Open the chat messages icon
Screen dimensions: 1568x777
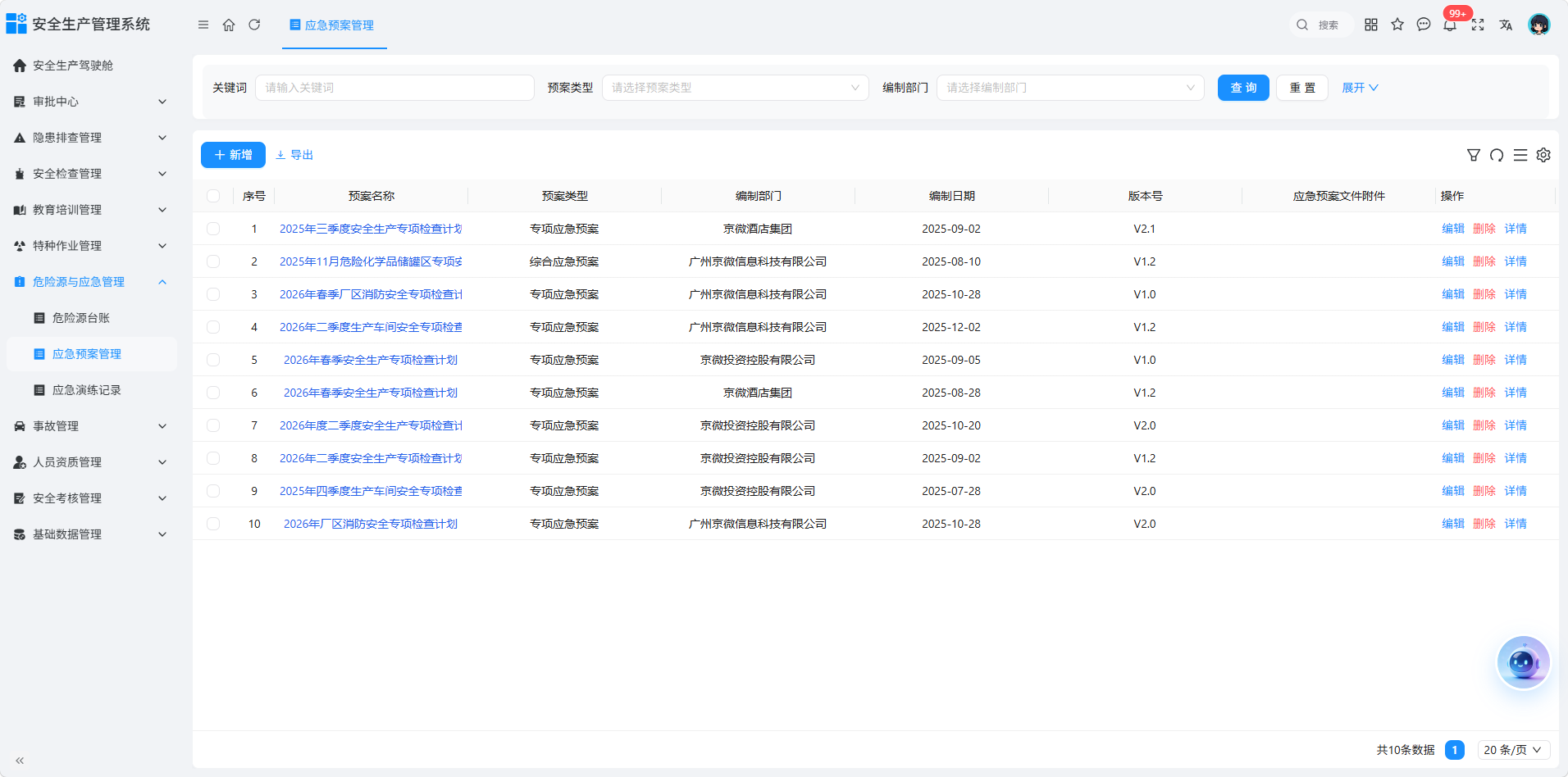tap(1424, 25)
